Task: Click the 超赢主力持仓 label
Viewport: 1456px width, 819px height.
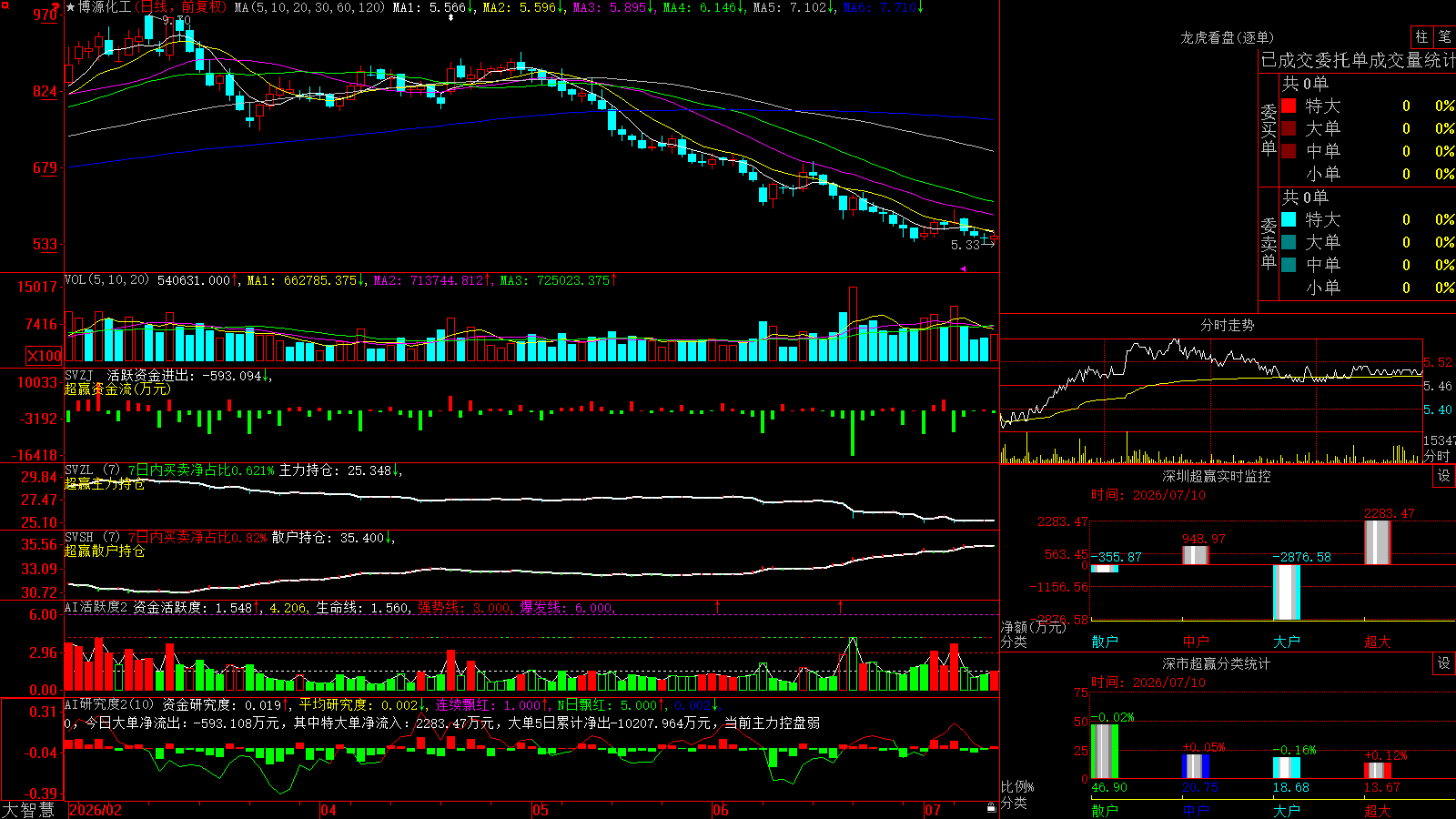Action: point(105,484)
